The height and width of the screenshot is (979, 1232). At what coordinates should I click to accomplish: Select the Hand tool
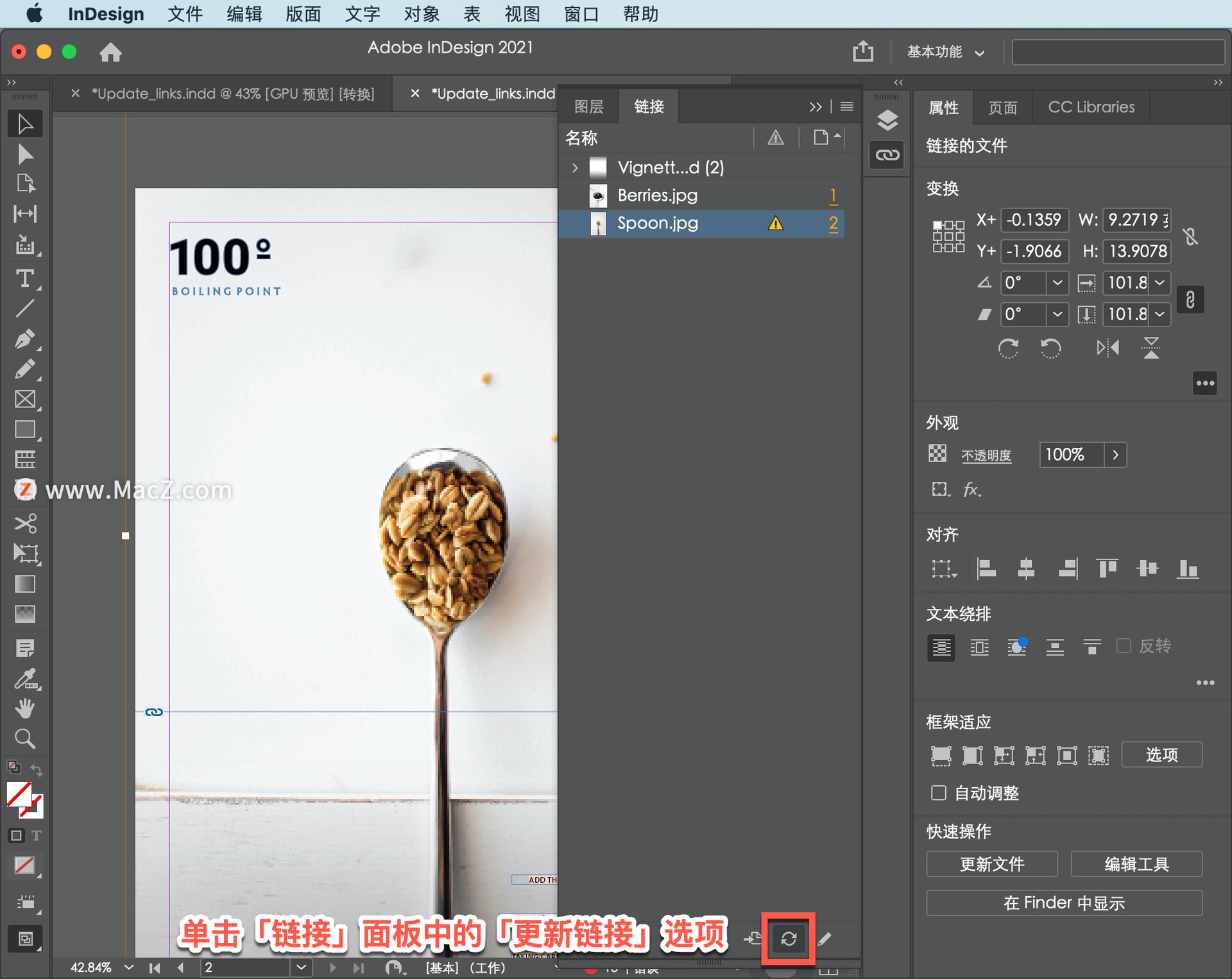point(24,708)
